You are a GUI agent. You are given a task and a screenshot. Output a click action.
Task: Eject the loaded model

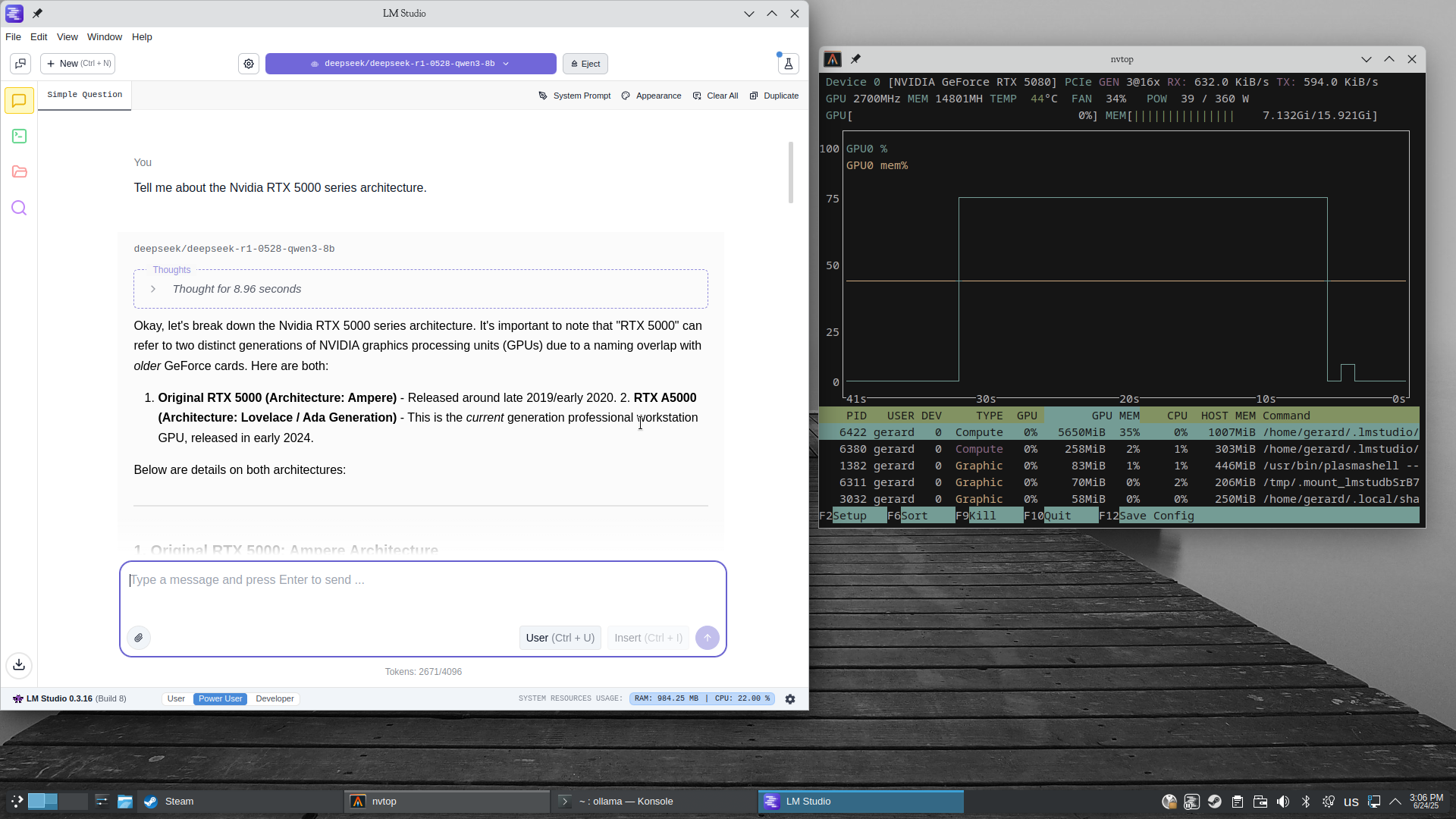[x=585, y=64]
